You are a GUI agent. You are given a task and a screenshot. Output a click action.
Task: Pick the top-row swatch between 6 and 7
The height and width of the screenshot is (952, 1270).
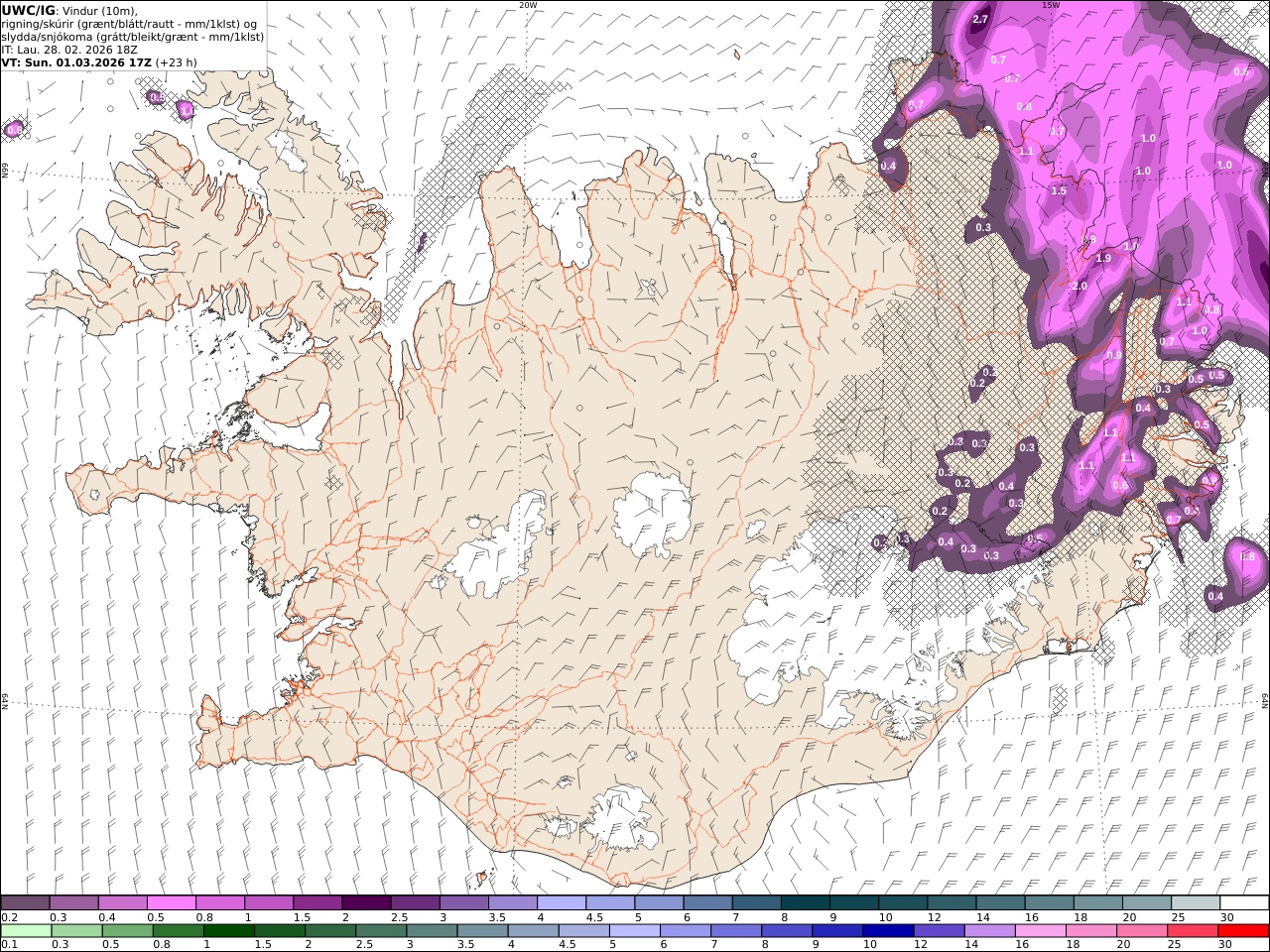pyautogui.click(x=707, y=902)
